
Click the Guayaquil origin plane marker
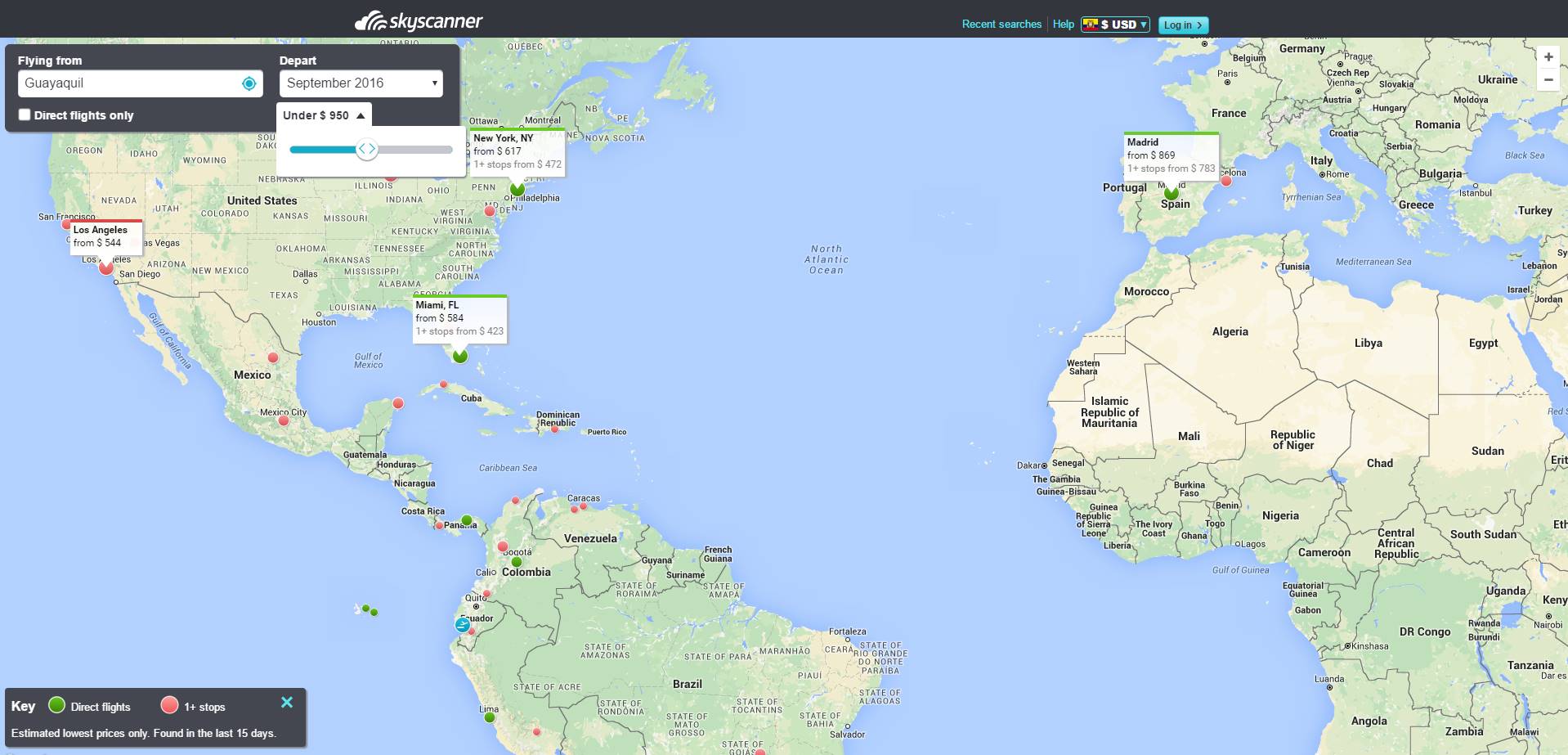click(x=463, y=625)
